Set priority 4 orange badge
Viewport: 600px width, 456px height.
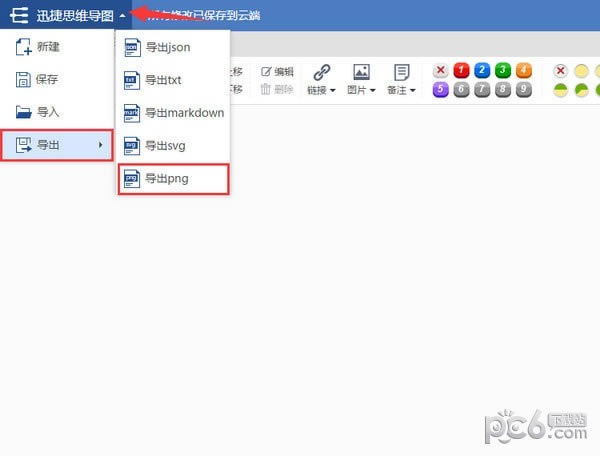pos(523,70)
